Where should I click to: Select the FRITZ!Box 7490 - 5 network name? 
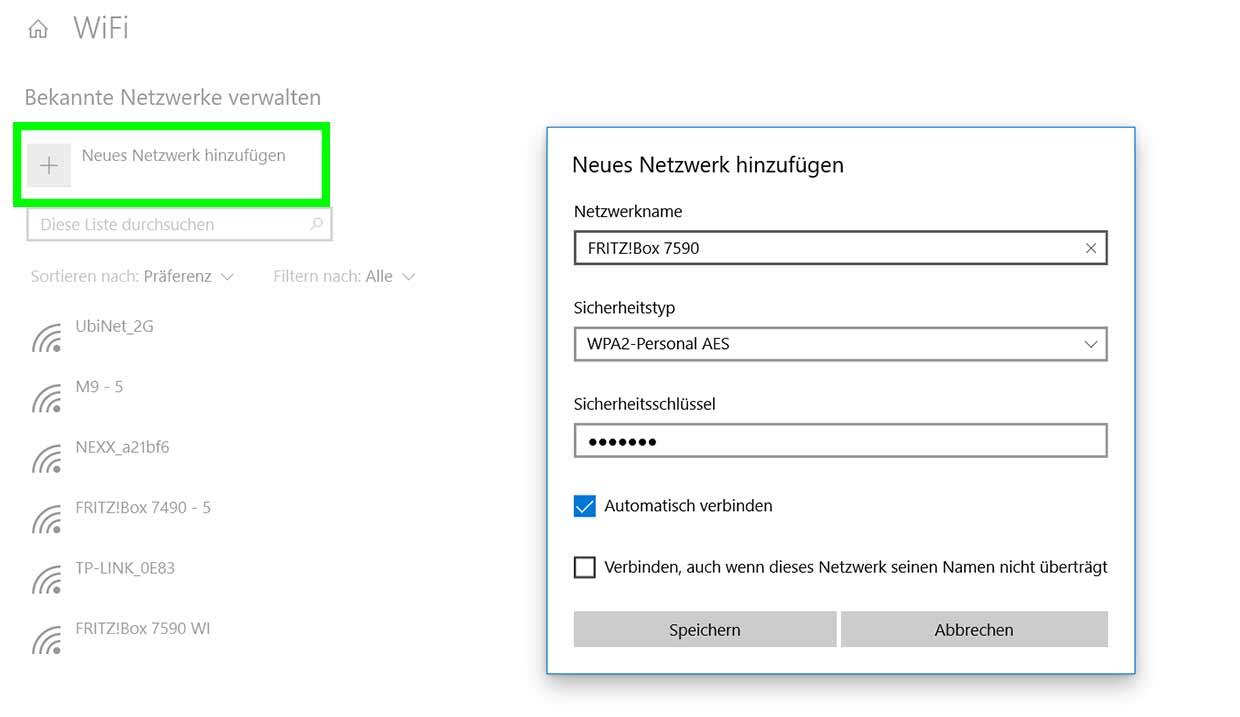click(143, 507)
